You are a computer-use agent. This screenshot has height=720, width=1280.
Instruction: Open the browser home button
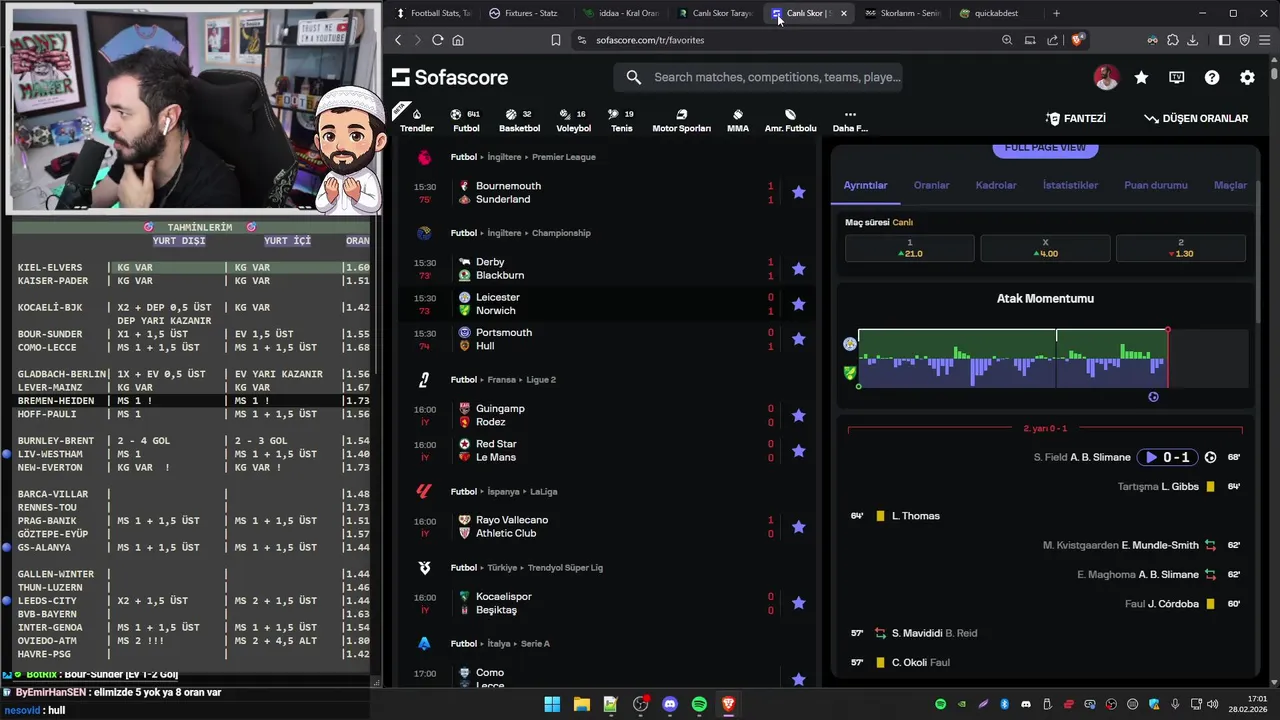(458, 40)
